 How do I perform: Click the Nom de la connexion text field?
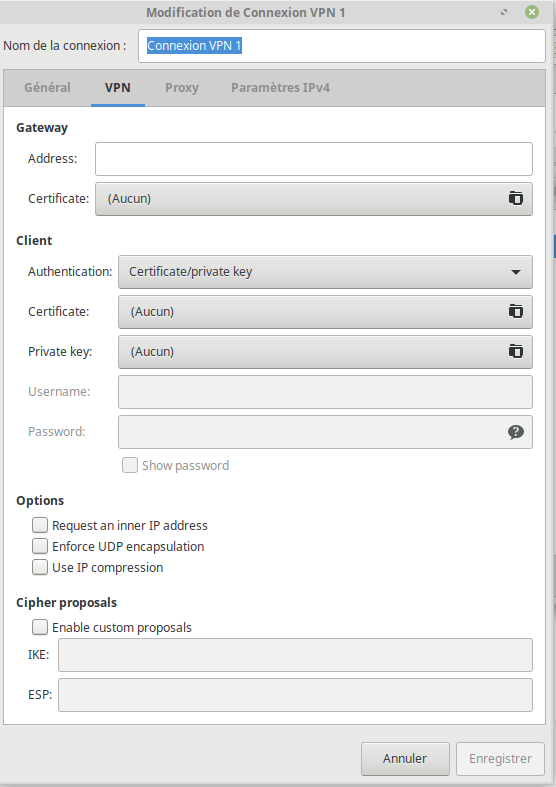(x=342, y=46)
